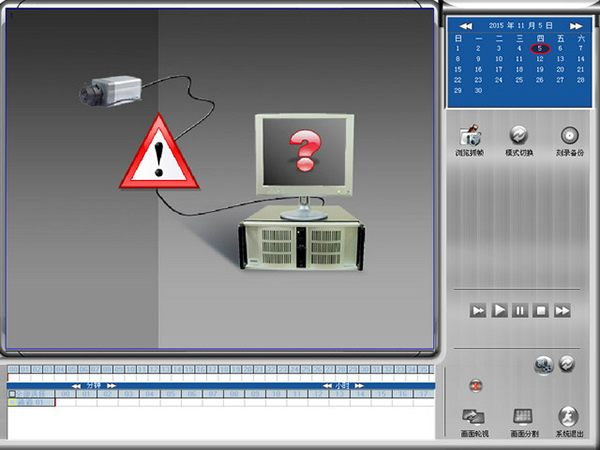Click the round film-reel settings icon
Image resolution: width=600 pixels, height=450 pixels.
[544, 366]
